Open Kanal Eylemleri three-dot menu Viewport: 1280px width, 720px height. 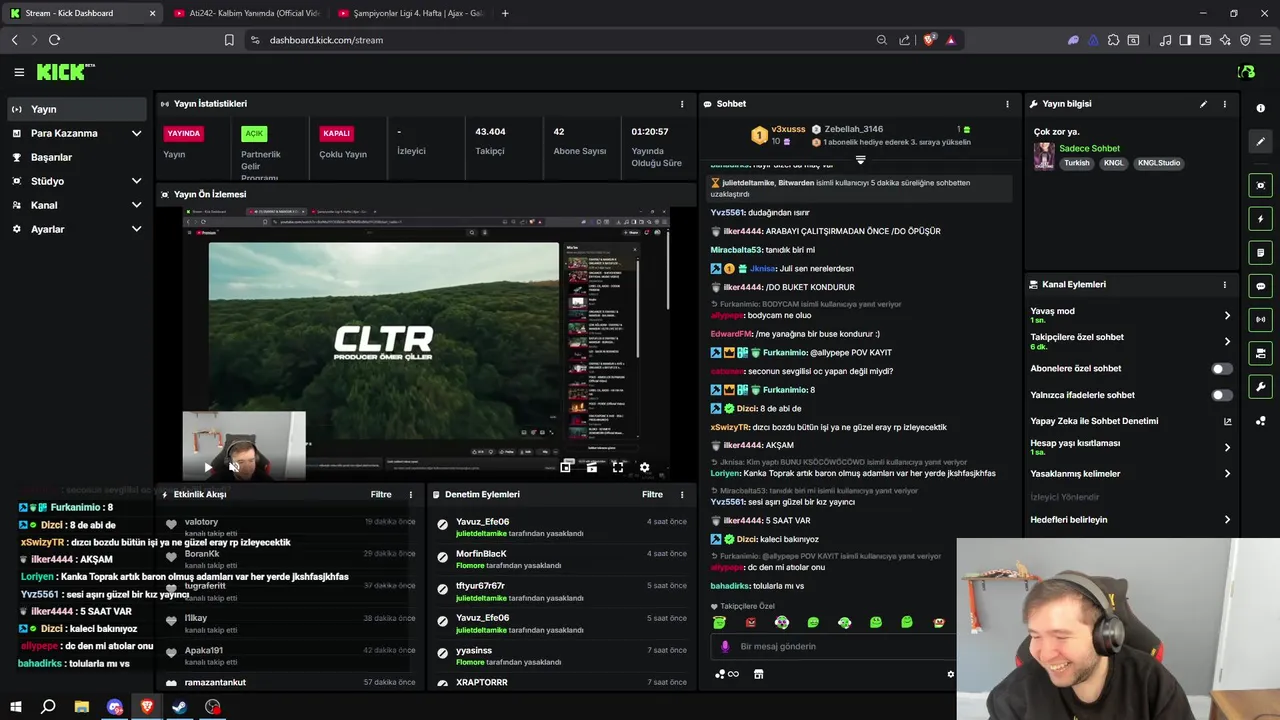tap(1224, 285)
